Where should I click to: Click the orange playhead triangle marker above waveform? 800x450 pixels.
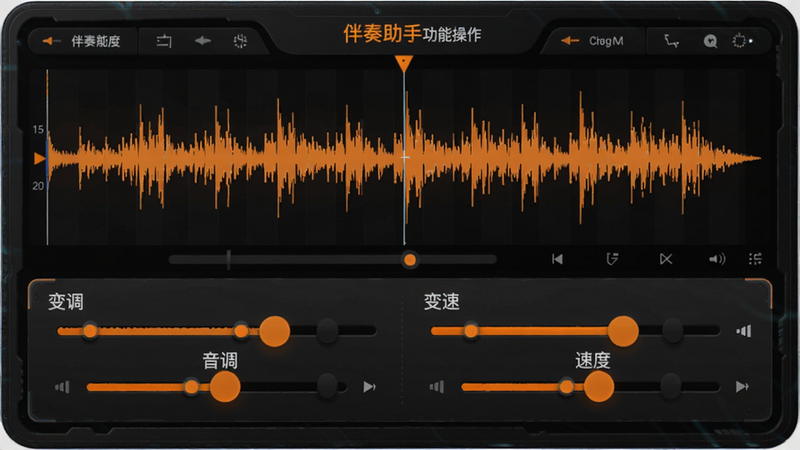pyautogui.click(x=404, y=63)
